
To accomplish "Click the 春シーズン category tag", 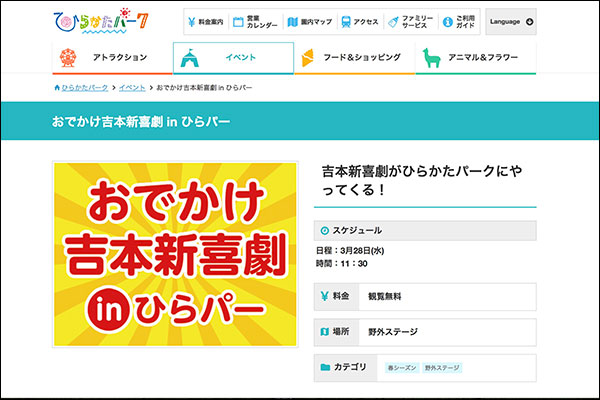I will (x=402, y=368).
